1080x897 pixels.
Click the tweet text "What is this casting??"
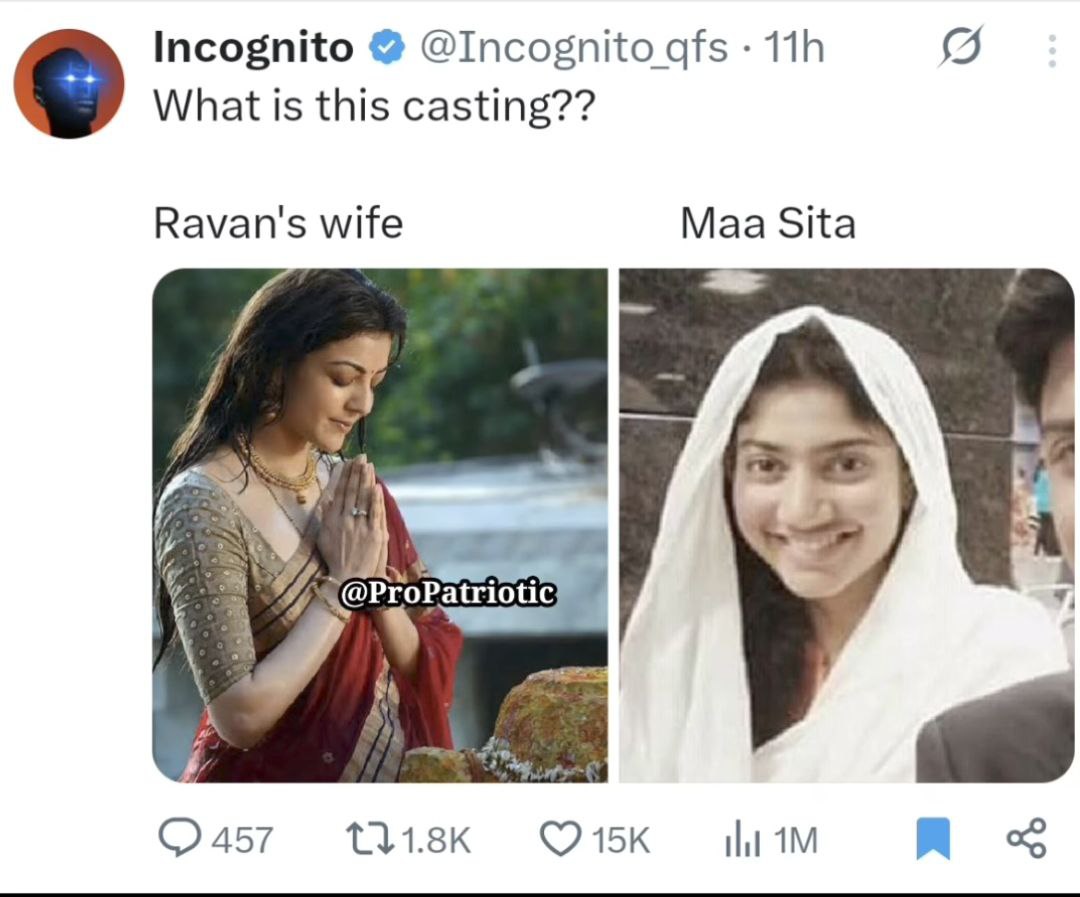(x=373, y=107)
